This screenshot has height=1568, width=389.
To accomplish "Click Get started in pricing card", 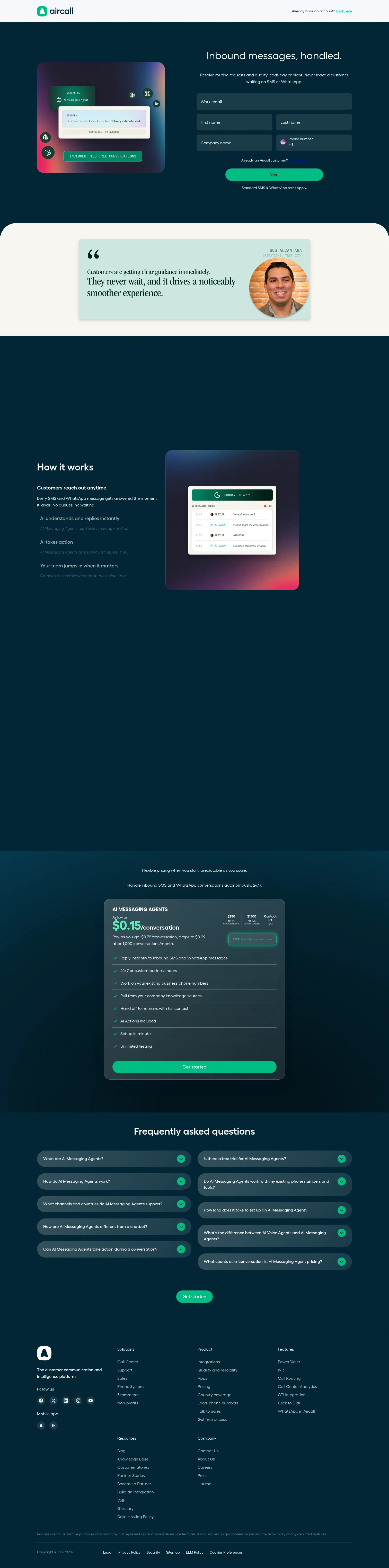I will [x=194, y=1067].
